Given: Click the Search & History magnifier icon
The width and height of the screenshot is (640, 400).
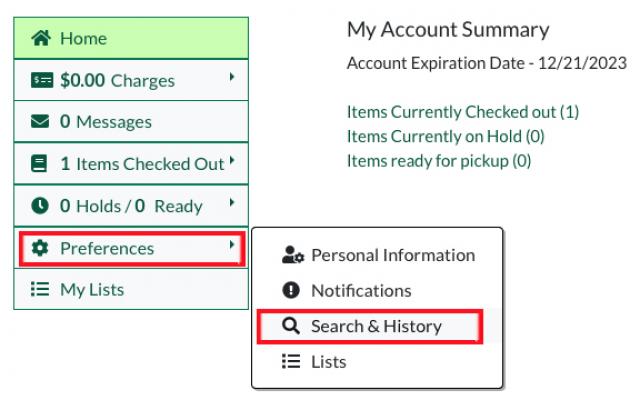Looking at the screenshot, I should pos(291,326).
